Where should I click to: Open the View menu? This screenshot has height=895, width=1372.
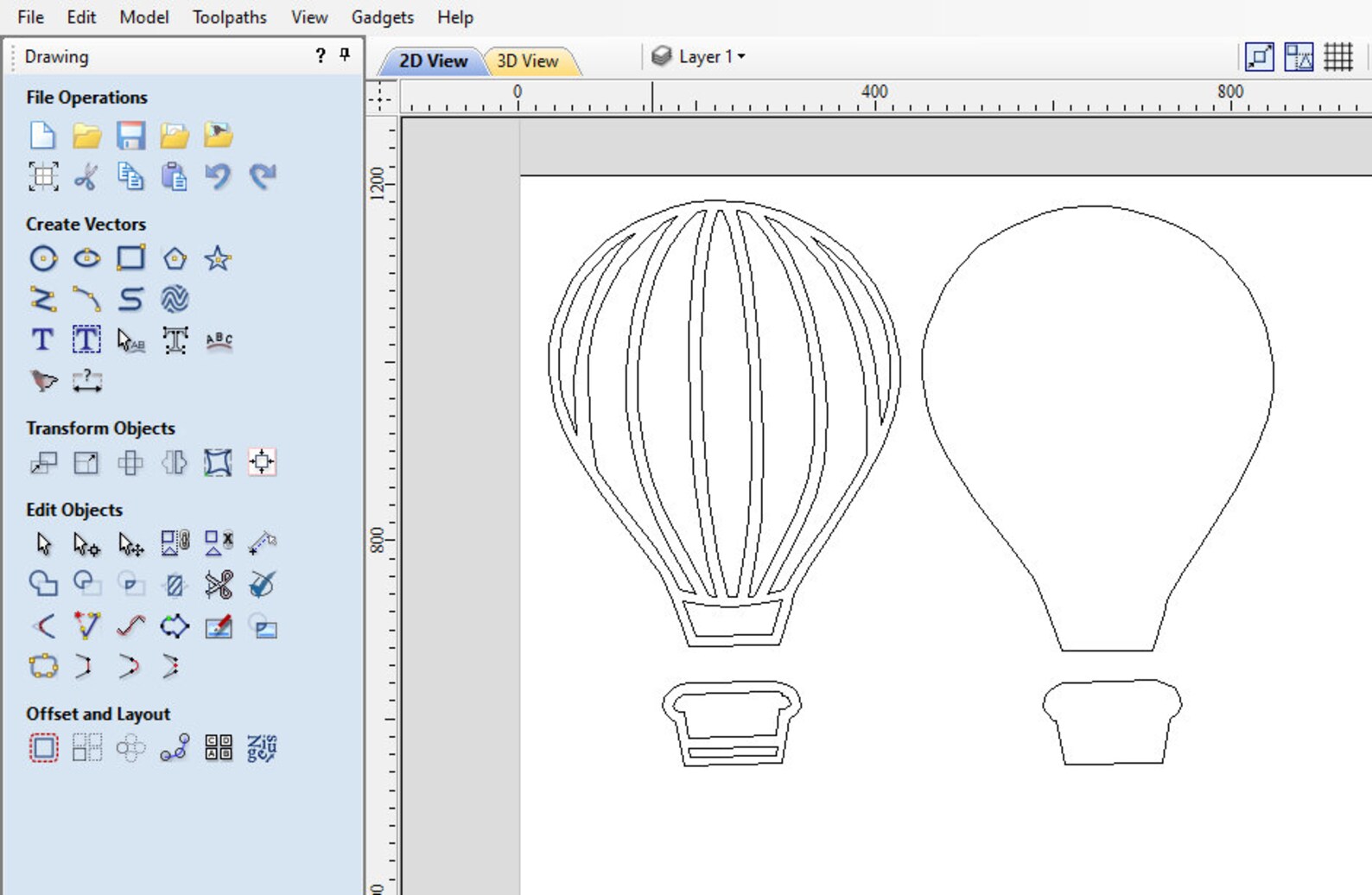309,17
